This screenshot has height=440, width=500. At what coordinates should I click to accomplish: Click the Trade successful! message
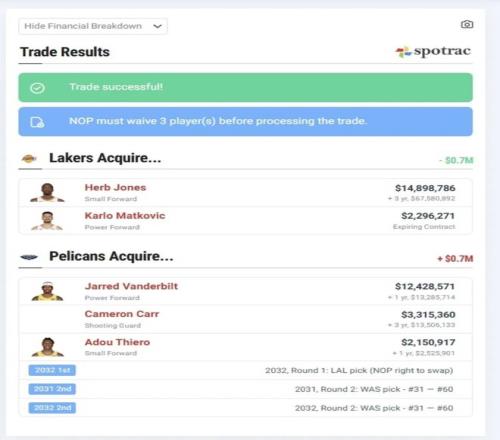116,87
